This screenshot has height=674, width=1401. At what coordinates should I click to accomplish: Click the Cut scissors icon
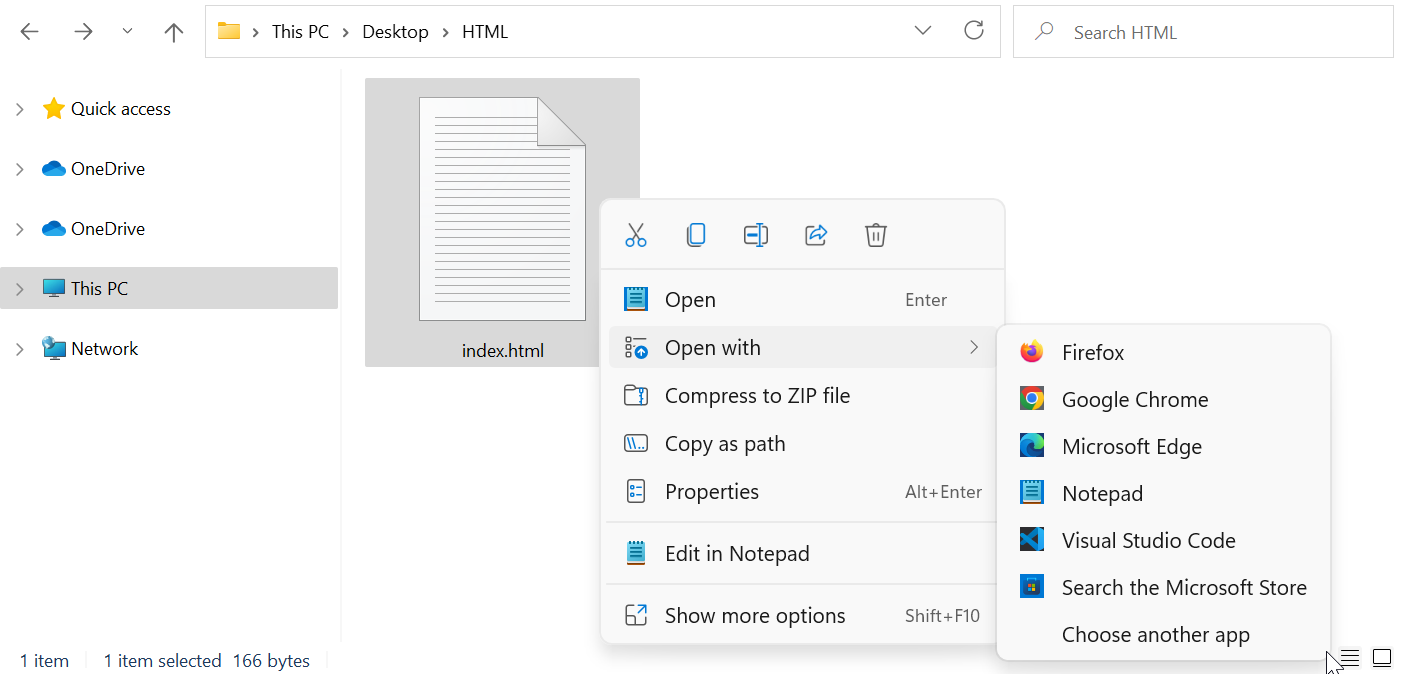coord(636,235)
